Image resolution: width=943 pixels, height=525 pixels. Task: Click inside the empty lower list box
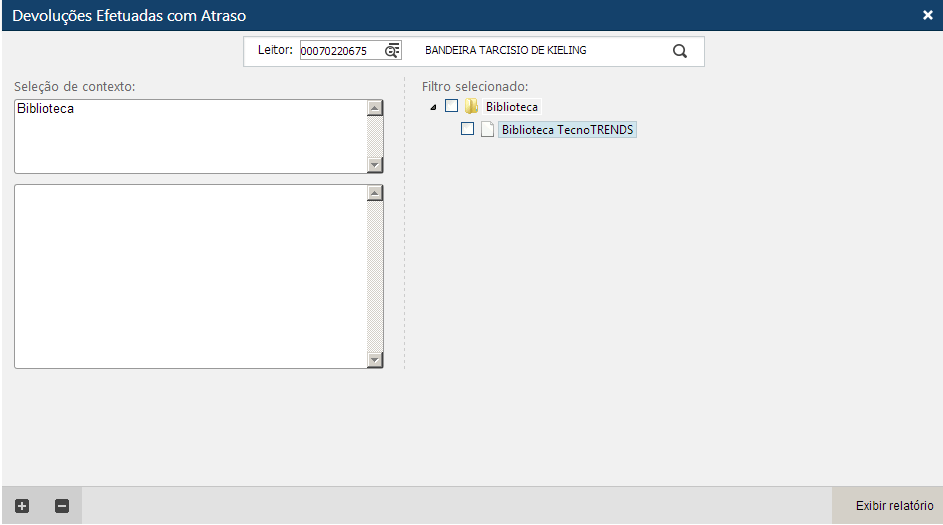(x=190, y=276)
